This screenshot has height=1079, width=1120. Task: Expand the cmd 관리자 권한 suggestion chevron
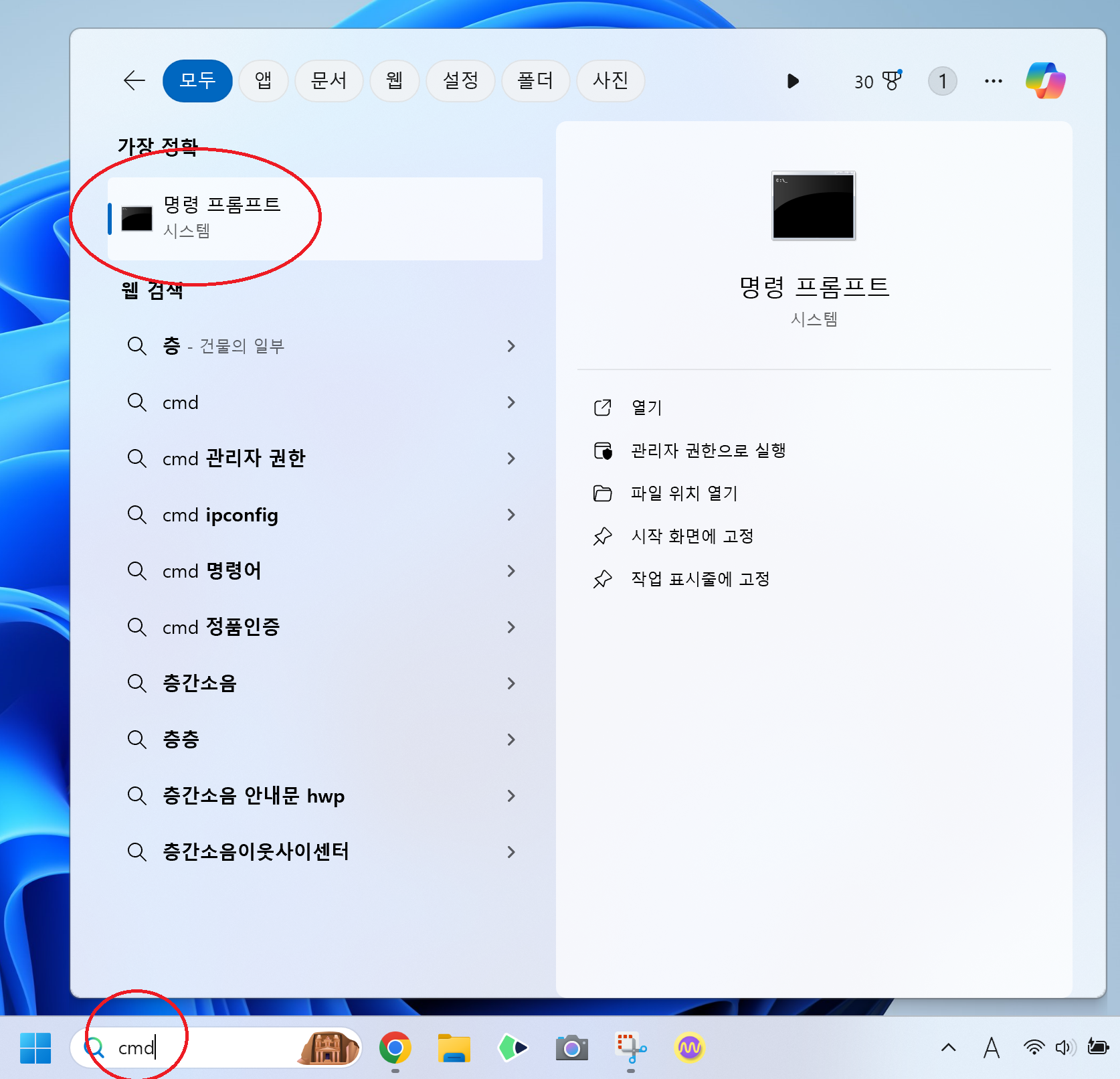coord(511,459)
